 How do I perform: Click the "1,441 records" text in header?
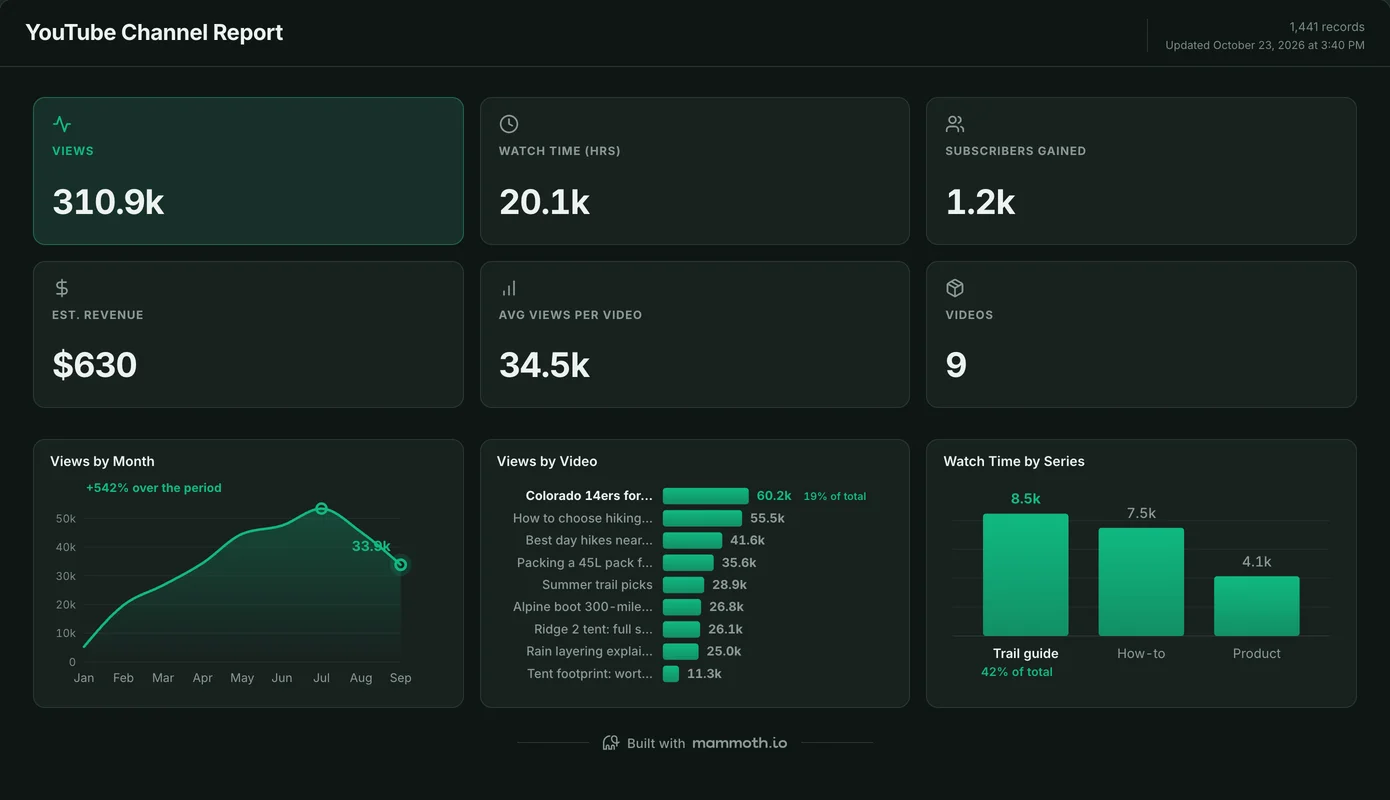click(x=1327, y=27)
